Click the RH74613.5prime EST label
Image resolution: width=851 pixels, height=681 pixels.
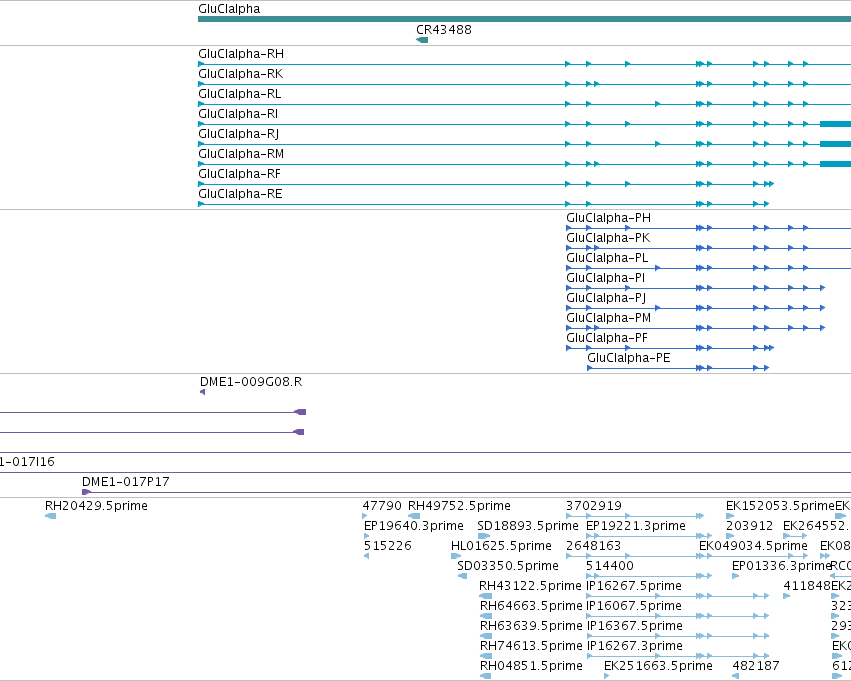531,646
